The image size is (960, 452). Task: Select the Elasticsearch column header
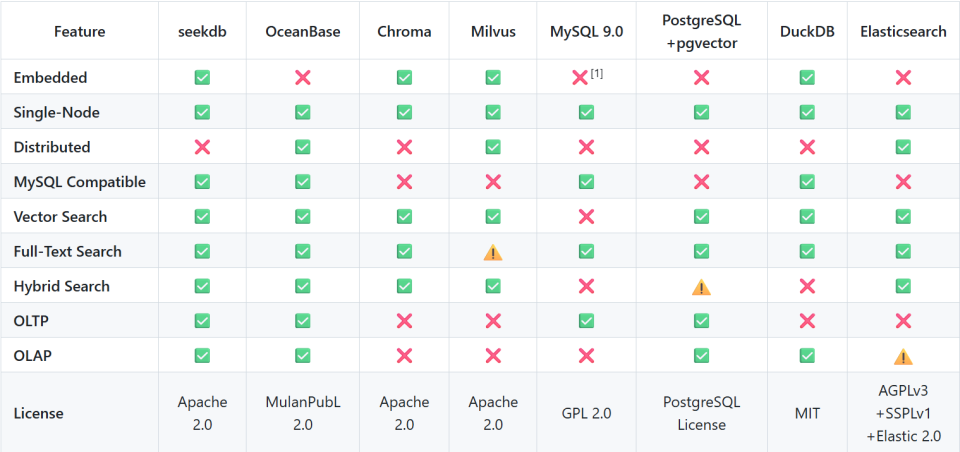(903, 31)
